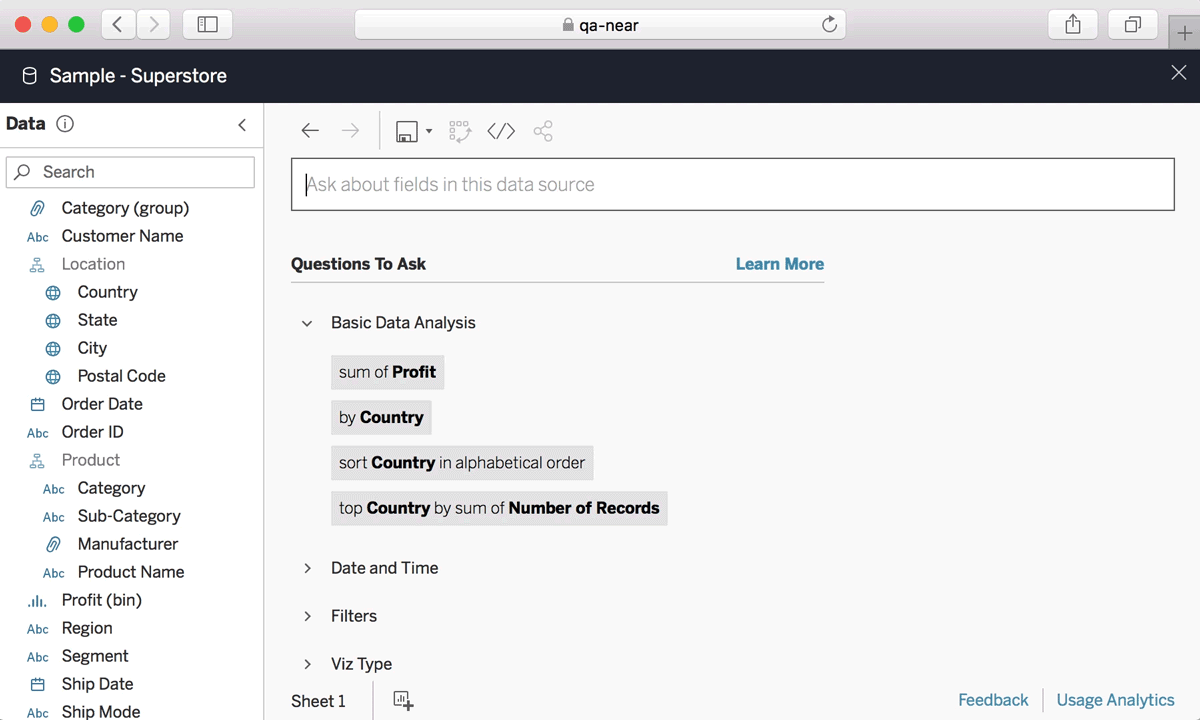Viewport: 1200px width, 720px height.
Task: Open the save options dropdown arrow
Action: click(428, 130)
